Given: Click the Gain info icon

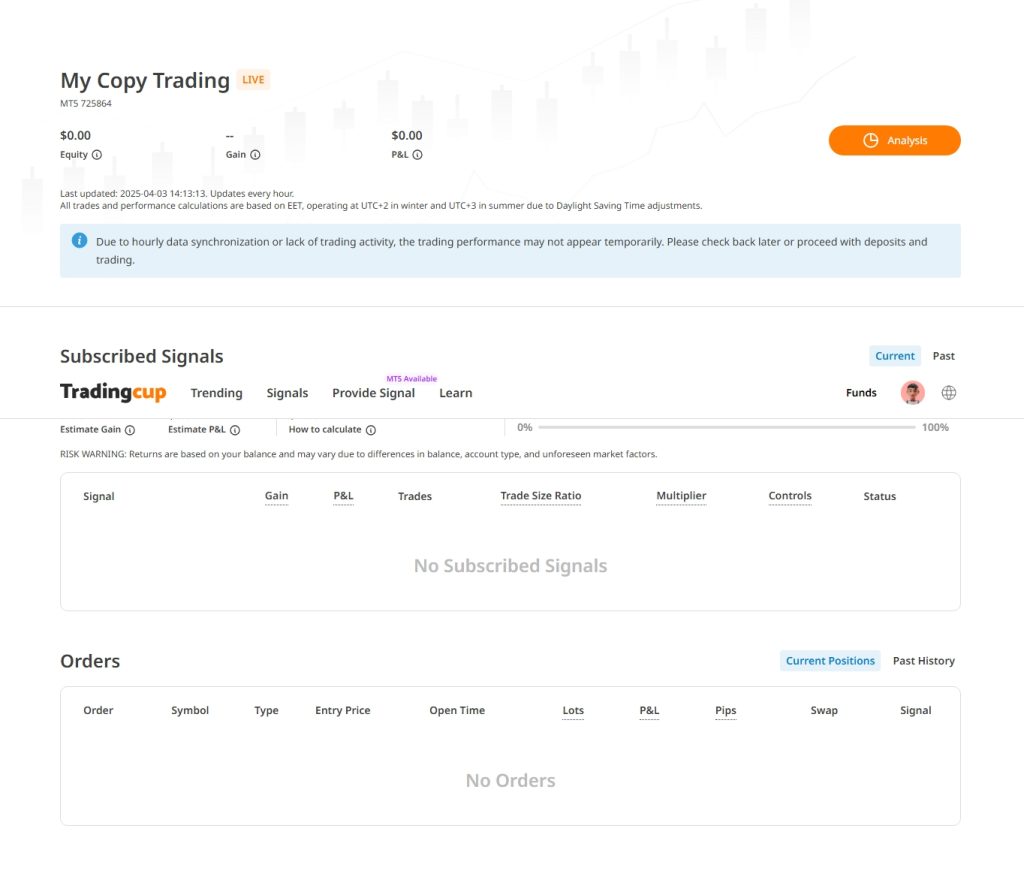Looking at the screenshot, I should (255, 155).
